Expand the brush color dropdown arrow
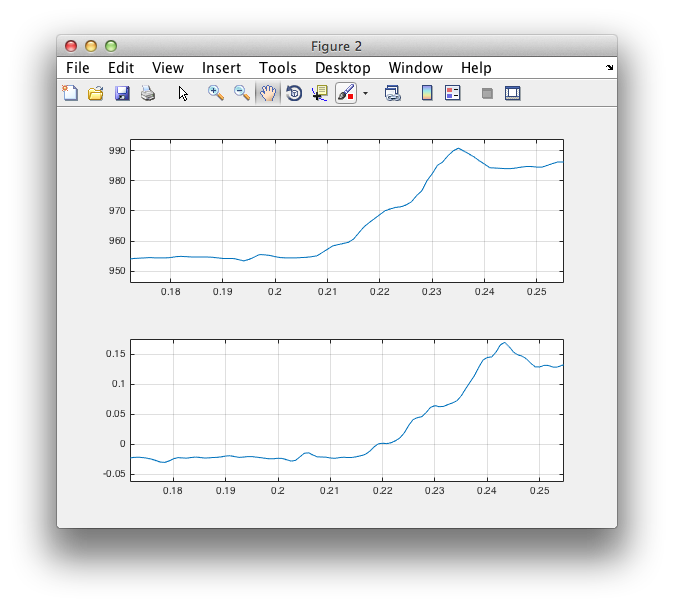This screenshot has height=607, width=674. [365, 94]
